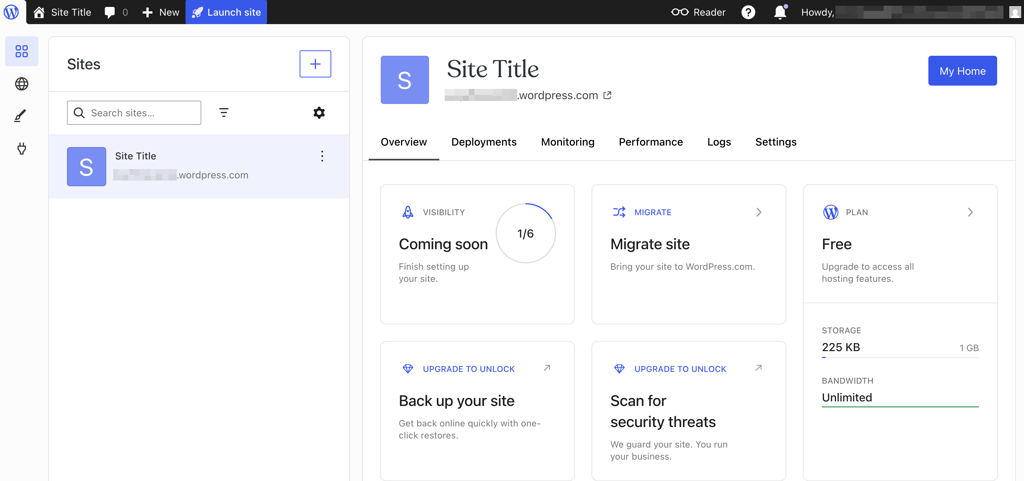
Task: Open the Themes brush icon in sidebar
Action: coord(22,116)
